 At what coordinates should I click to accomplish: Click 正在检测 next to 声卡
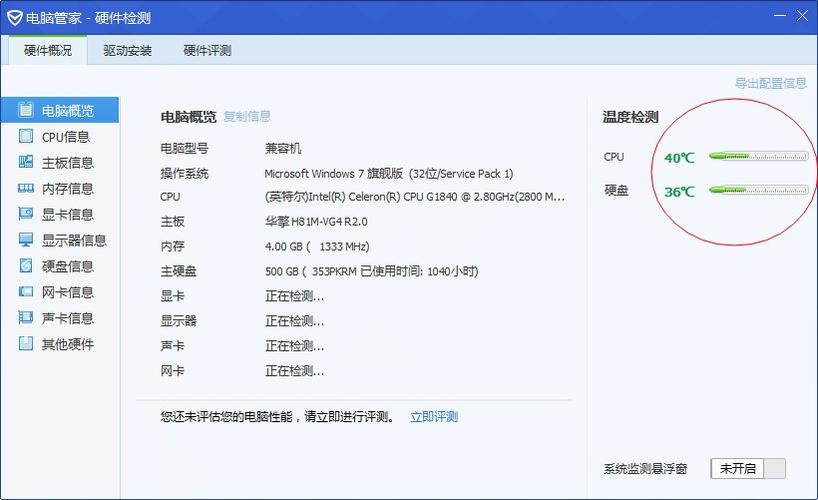click(294, 346)
